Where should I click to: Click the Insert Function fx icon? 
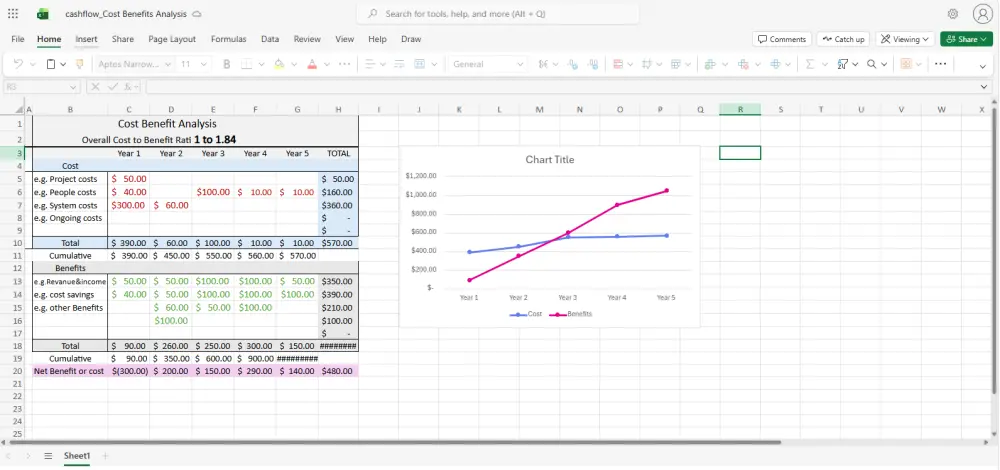click(129, 87)
